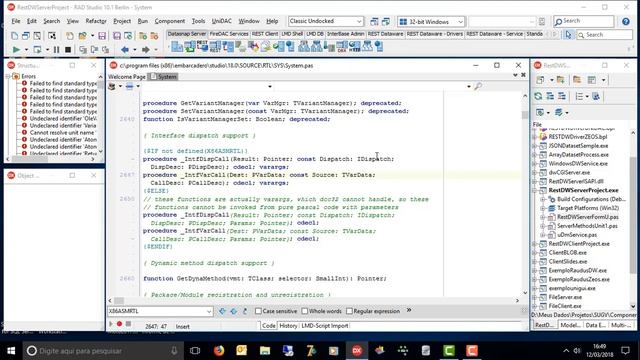The image size is (640, 360).
Task: Click the tool palette Search field
Action: pos(604,35)
